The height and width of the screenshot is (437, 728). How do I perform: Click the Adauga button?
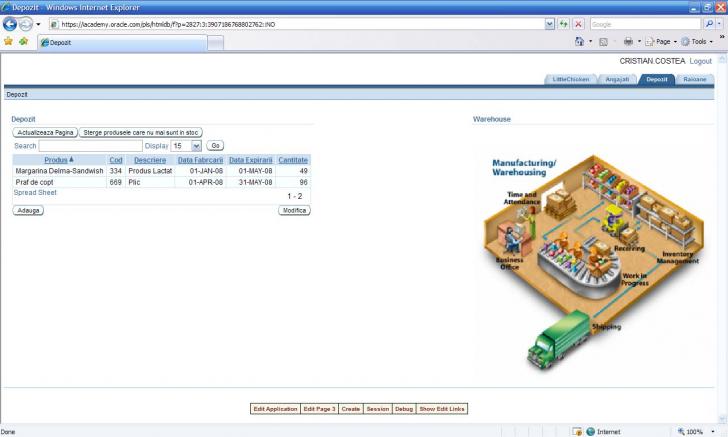pos(28,211)
